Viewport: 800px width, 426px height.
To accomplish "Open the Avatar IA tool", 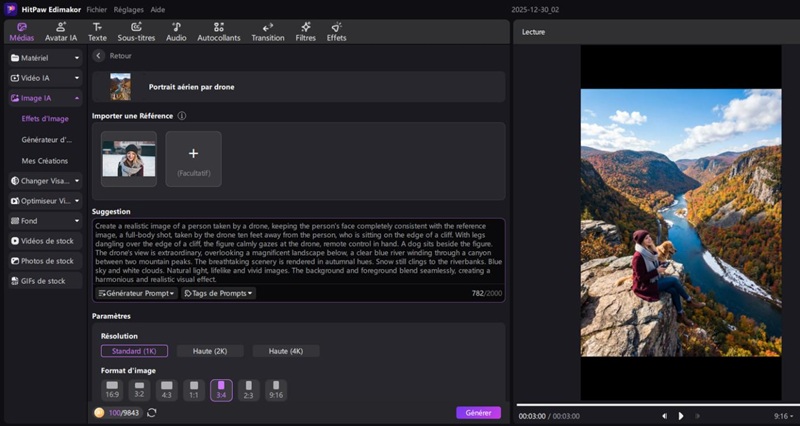I will (61, 31).
